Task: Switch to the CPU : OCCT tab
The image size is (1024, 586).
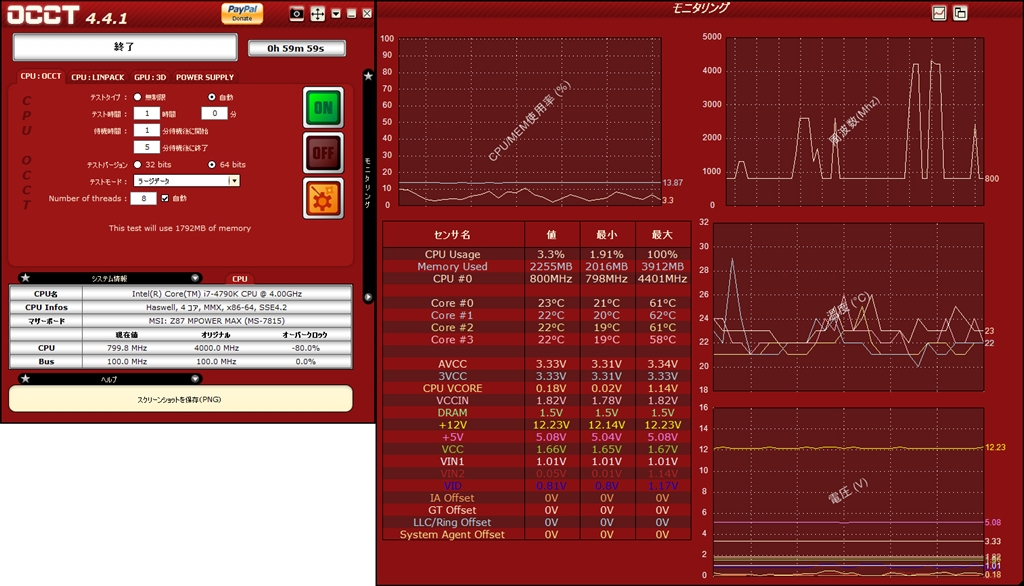Action: tap(40, 76)
